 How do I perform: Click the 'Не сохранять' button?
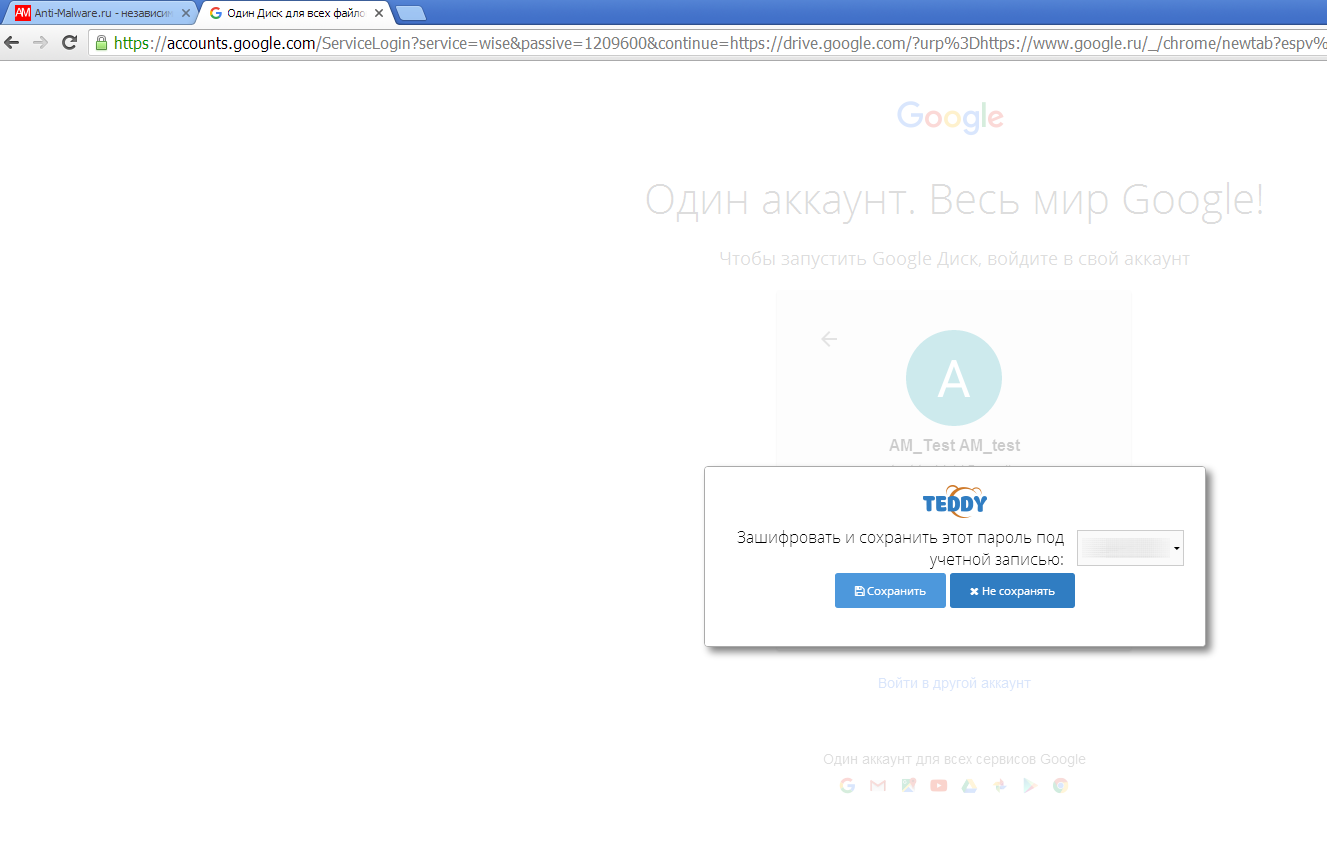[1012, 591]
